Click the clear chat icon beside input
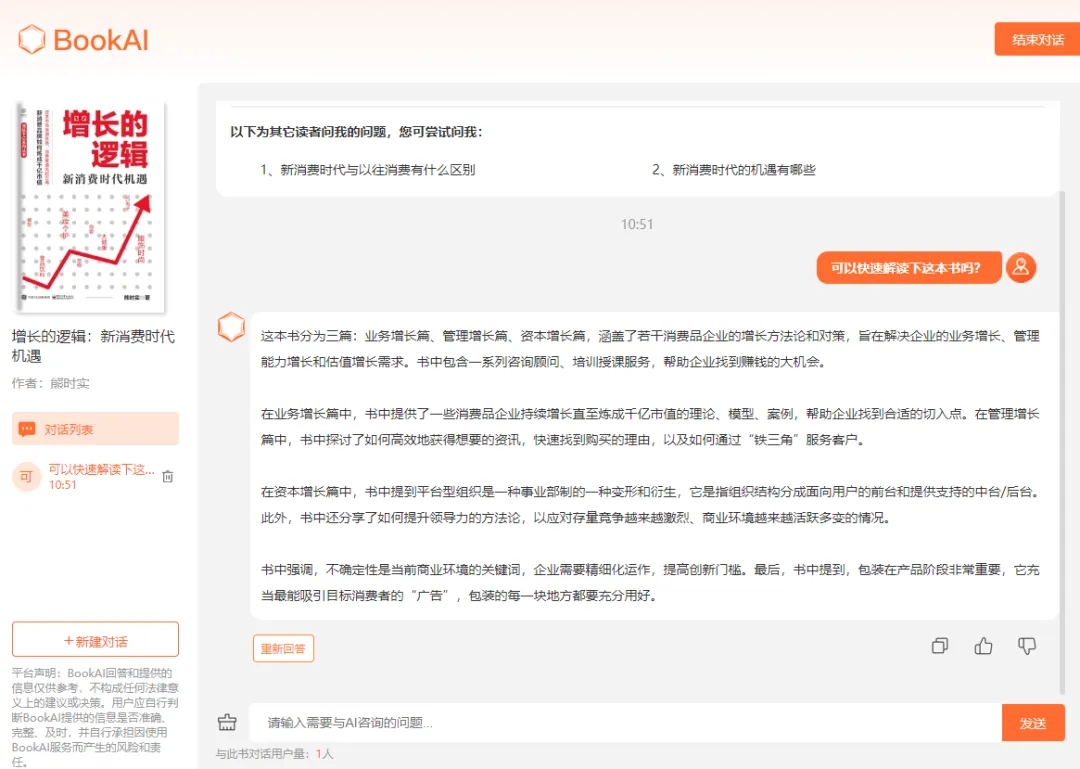The image size is (1080, 769). tap(228, 722)
